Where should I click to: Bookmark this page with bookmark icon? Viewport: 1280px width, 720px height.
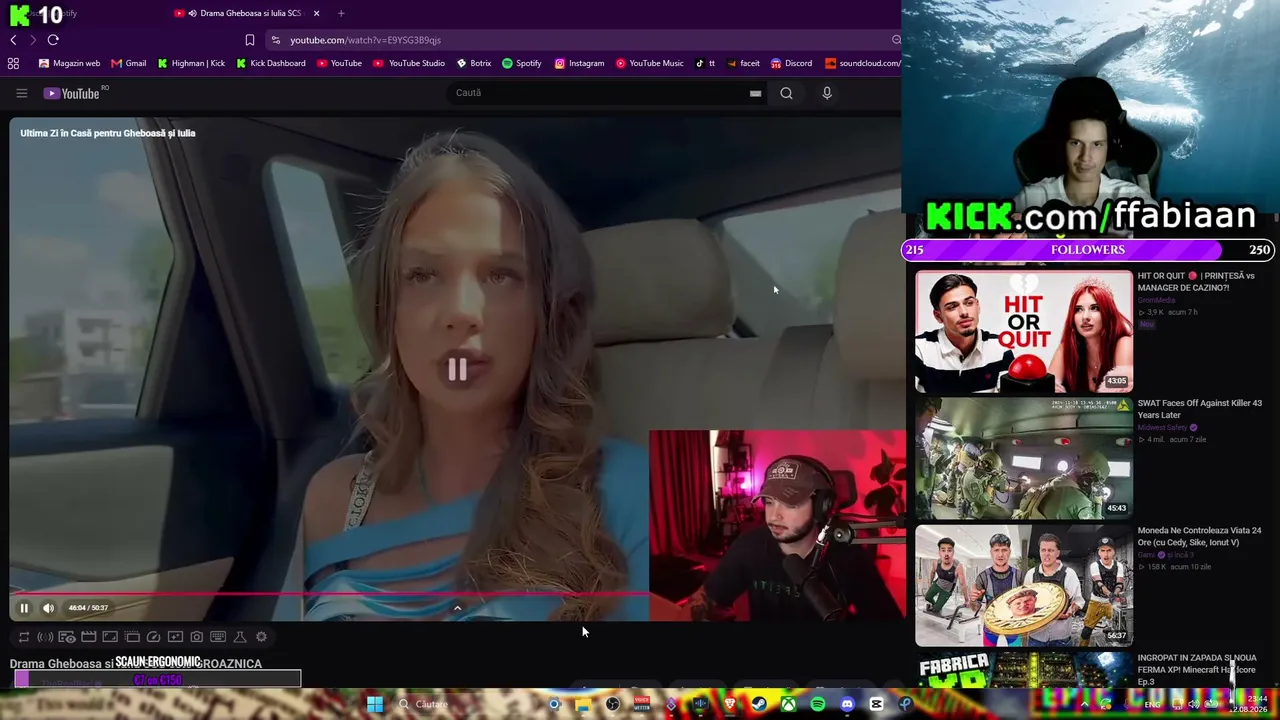pos(250,40)
